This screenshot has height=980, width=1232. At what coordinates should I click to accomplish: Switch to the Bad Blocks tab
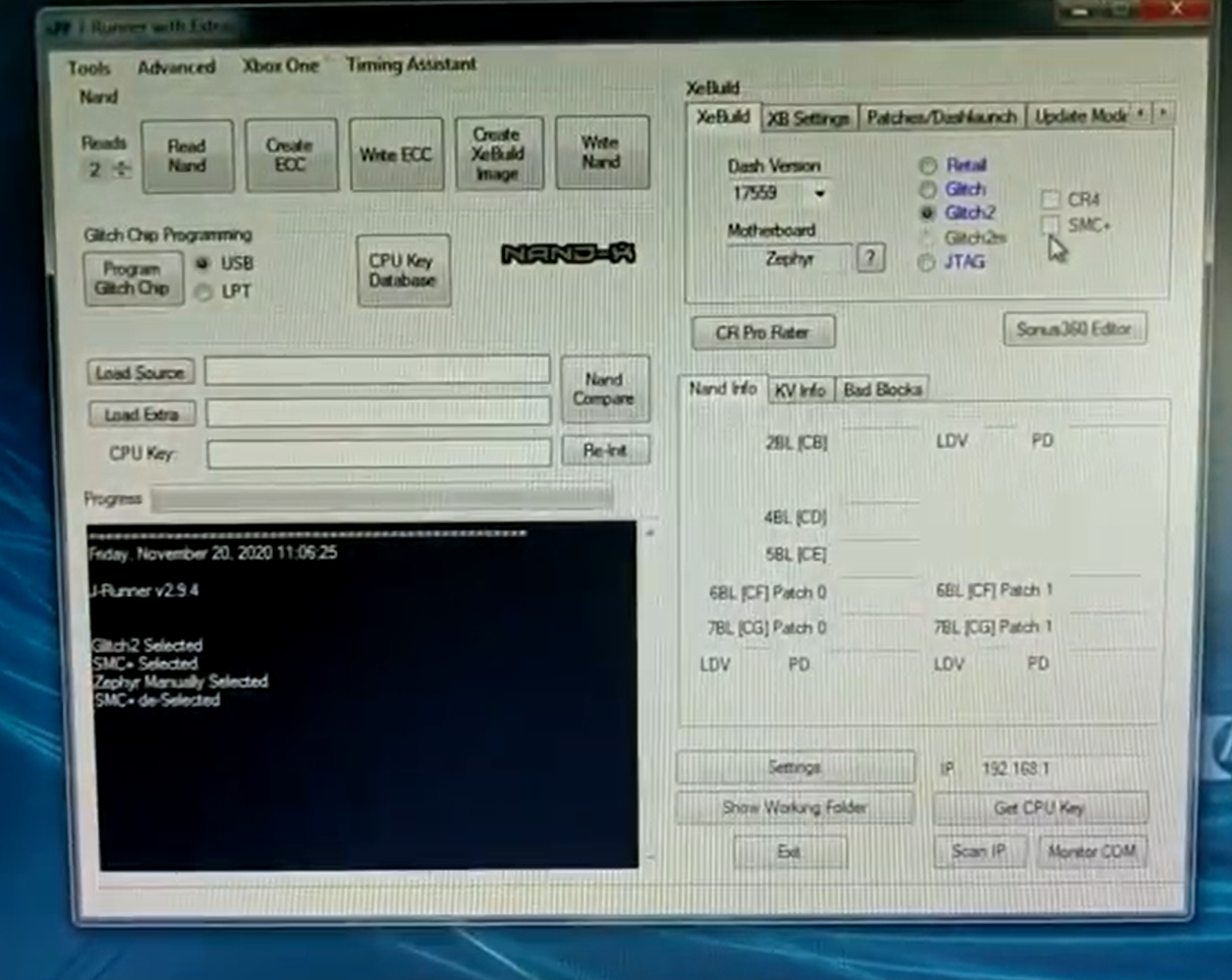click(882, 390)
